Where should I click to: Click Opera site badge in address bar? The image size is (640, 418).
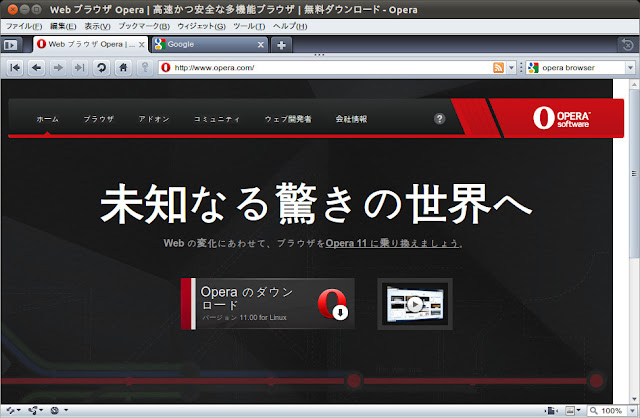[x=166, y=67]
